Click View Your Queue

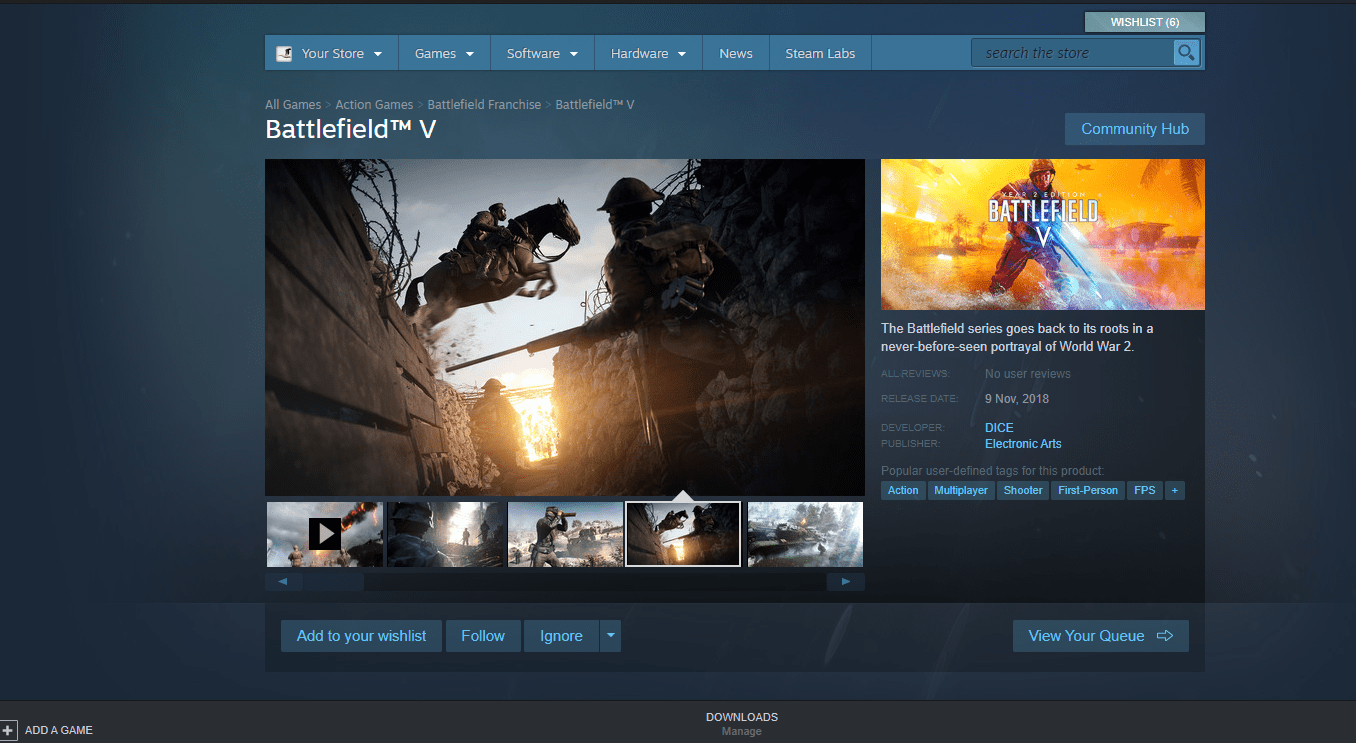coord(1101,636)
